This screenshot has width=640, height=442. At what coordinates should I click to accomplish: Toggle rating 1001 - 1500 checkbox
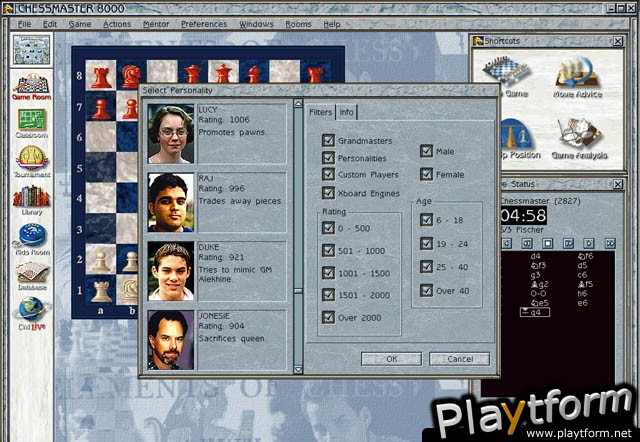[x=329, y=273]
